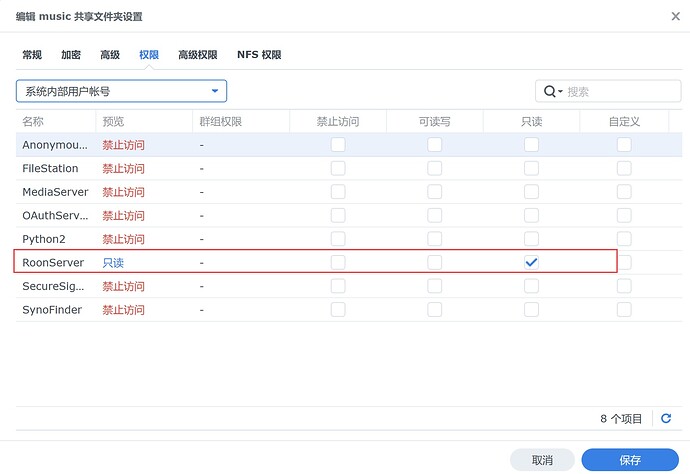
Task: Click 禁止访问 preview text for Python2
Action: 123,239
